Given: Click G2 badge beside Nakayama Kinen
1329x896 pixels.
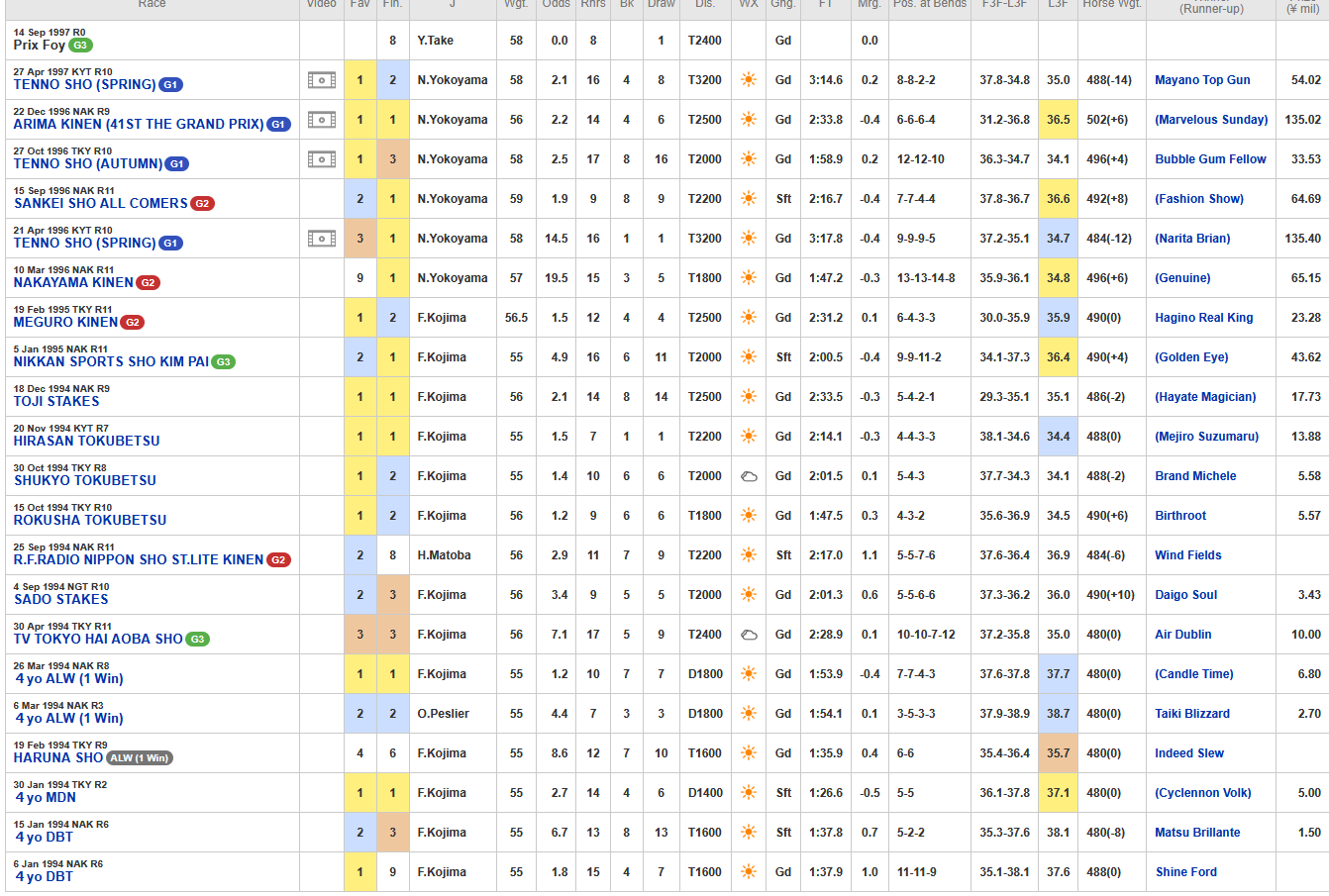Looking at the screenshot, I should [x=148, y=283].
